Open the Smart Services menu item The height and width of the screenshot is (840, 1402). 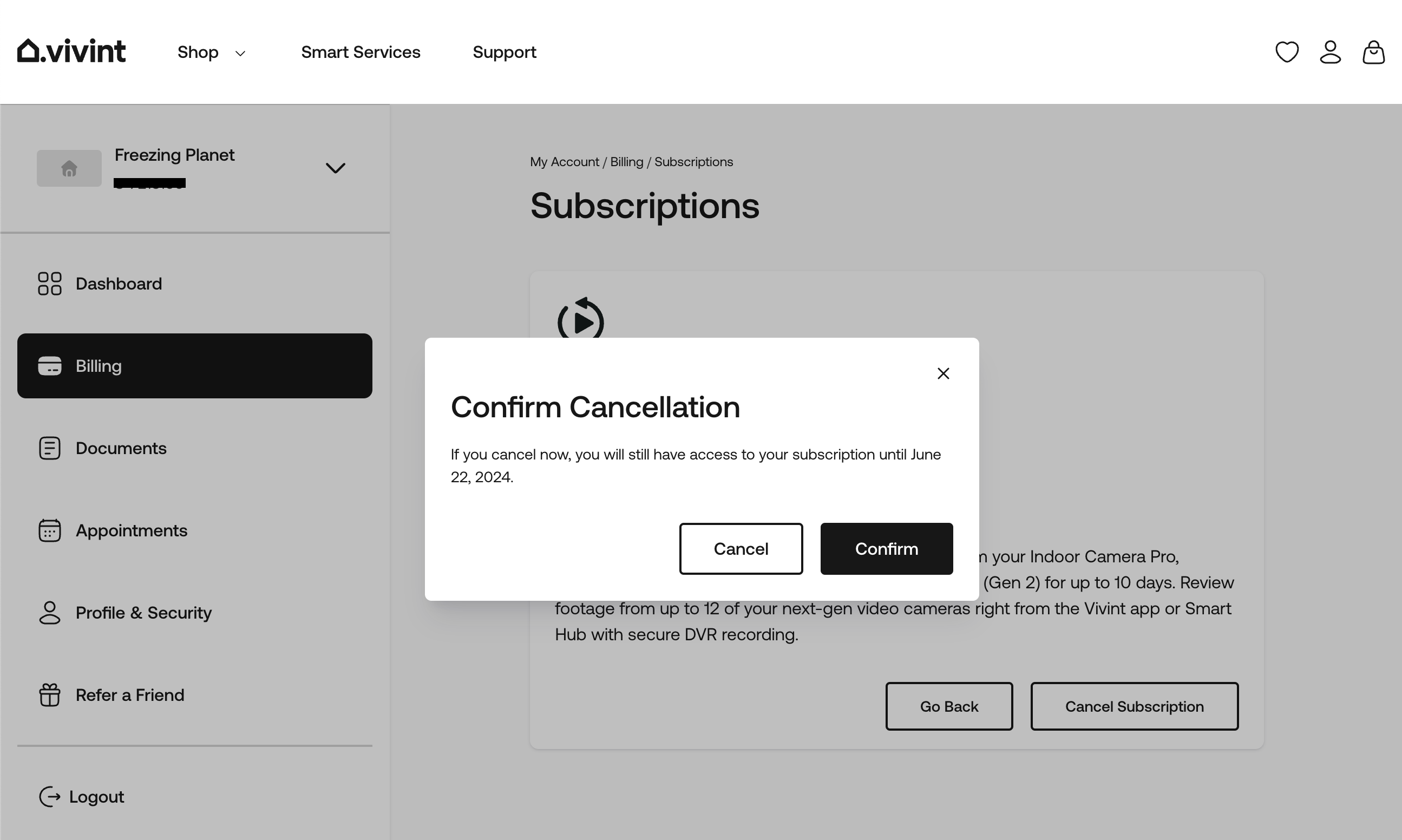361,52
